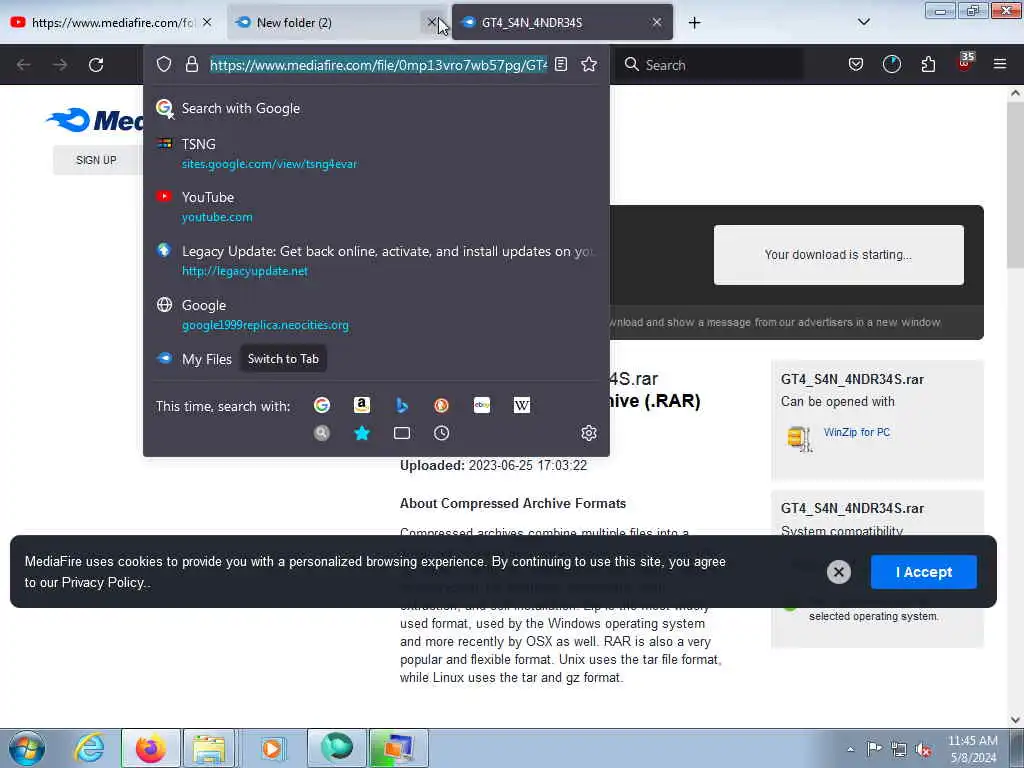
Task: Click the green round taskbar app icon
Action: [x=336, y=748]
